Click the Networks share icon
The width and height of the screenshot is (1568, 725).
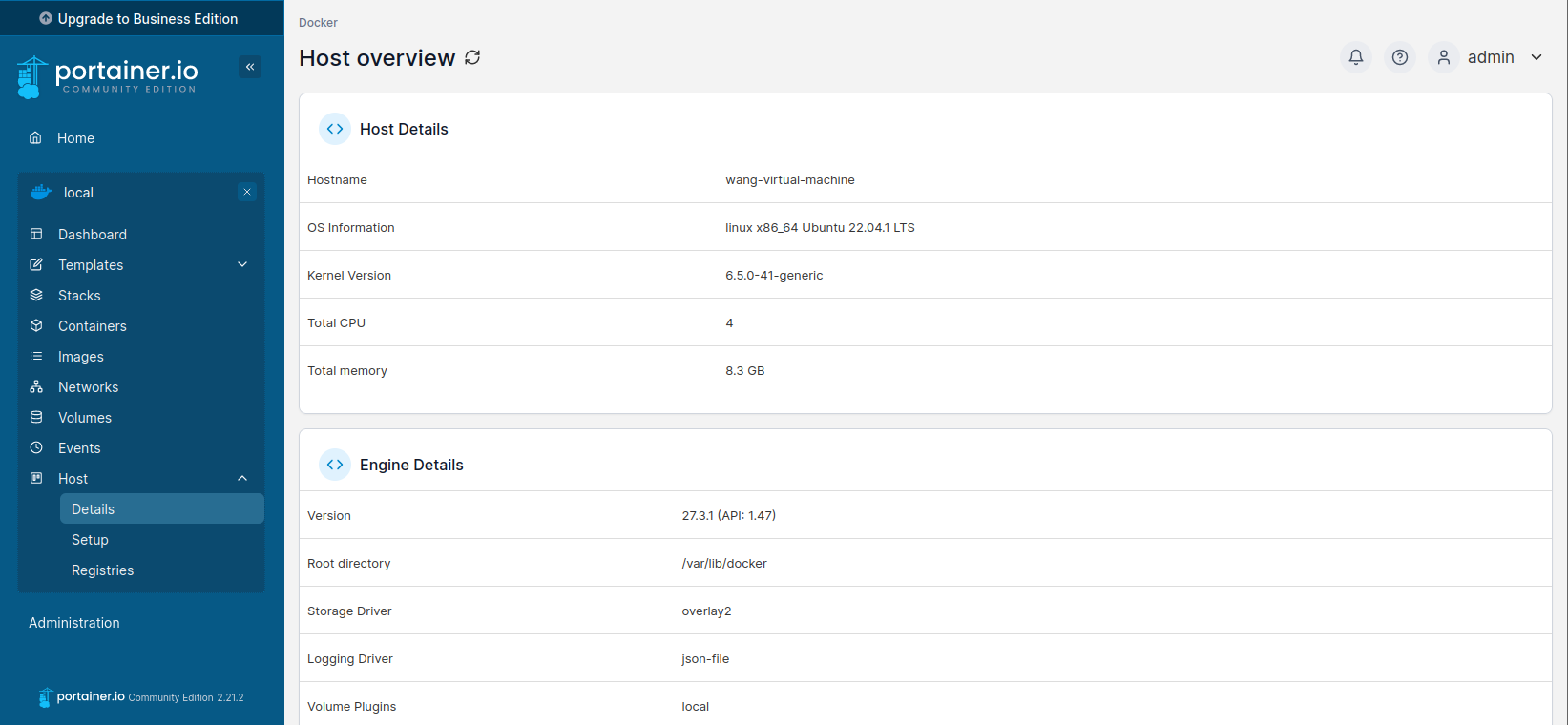coord(36,386)
